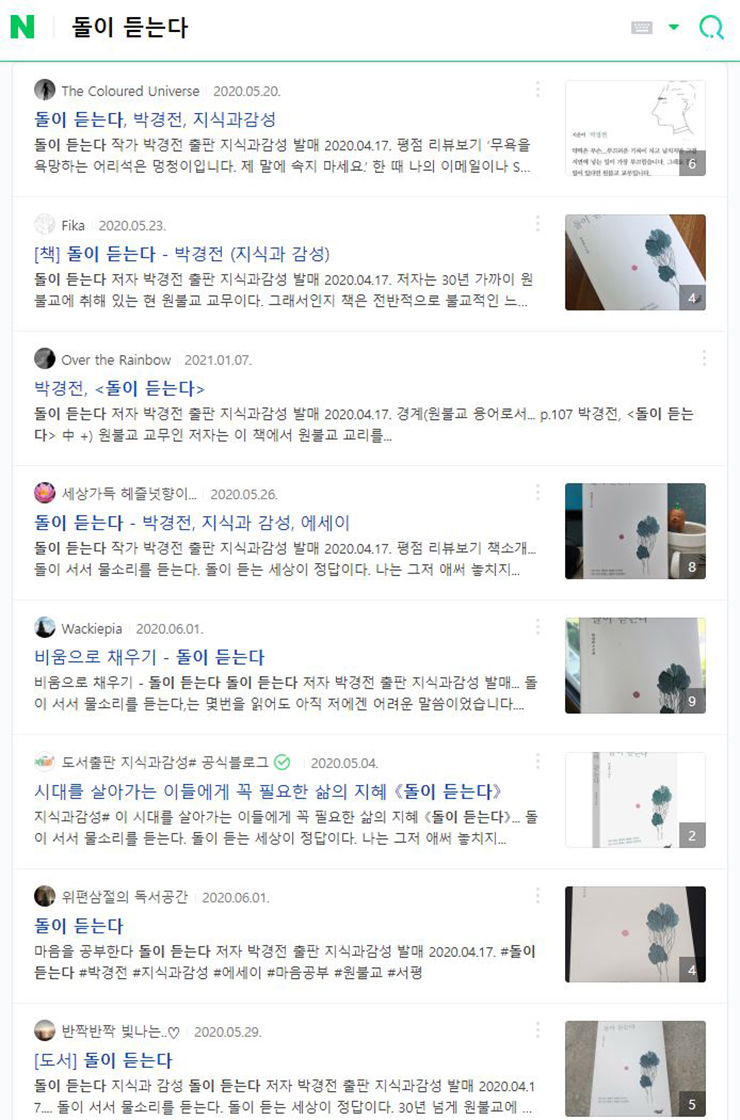The image size is (740, 1120).
Task: Click the Wackiepia profile avatar
Action: coord(44,627)
